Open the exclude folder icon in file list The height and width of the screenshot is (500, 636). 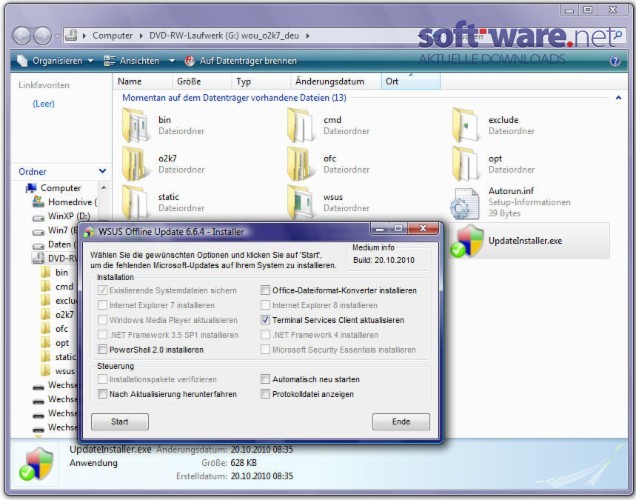point(465,125)
